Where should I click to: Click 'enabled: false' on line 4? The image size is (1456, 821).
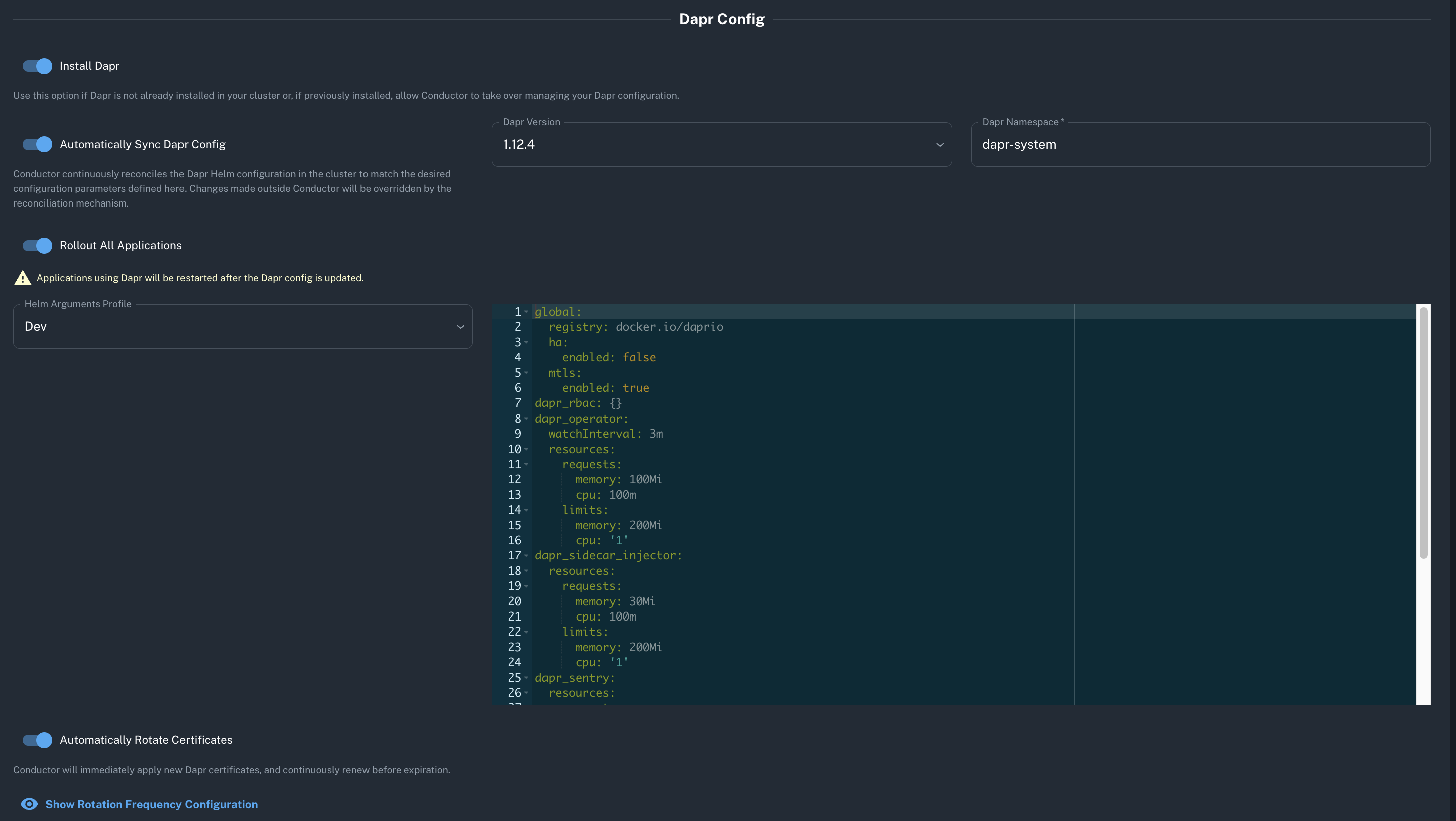tap(609, 358)
